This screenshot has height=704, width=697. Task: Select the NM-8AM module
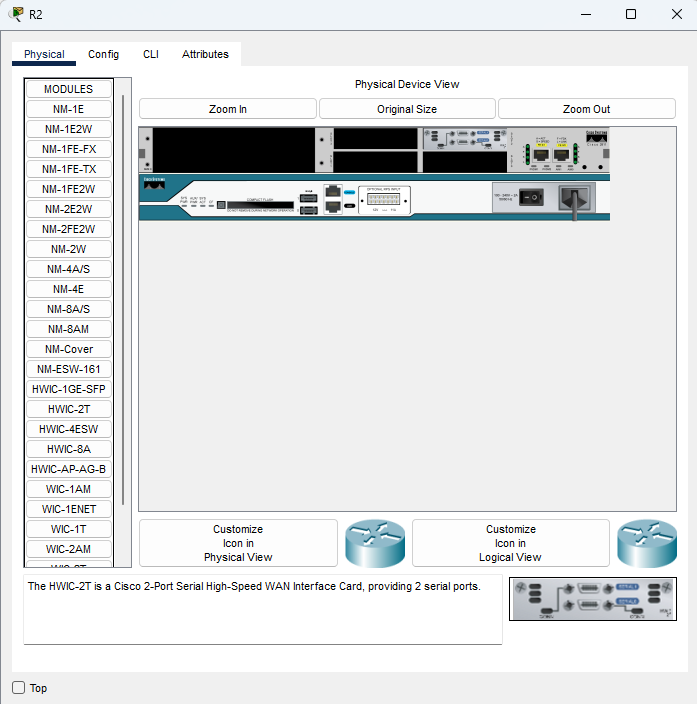pyautogui.click(x=69, y=329)
